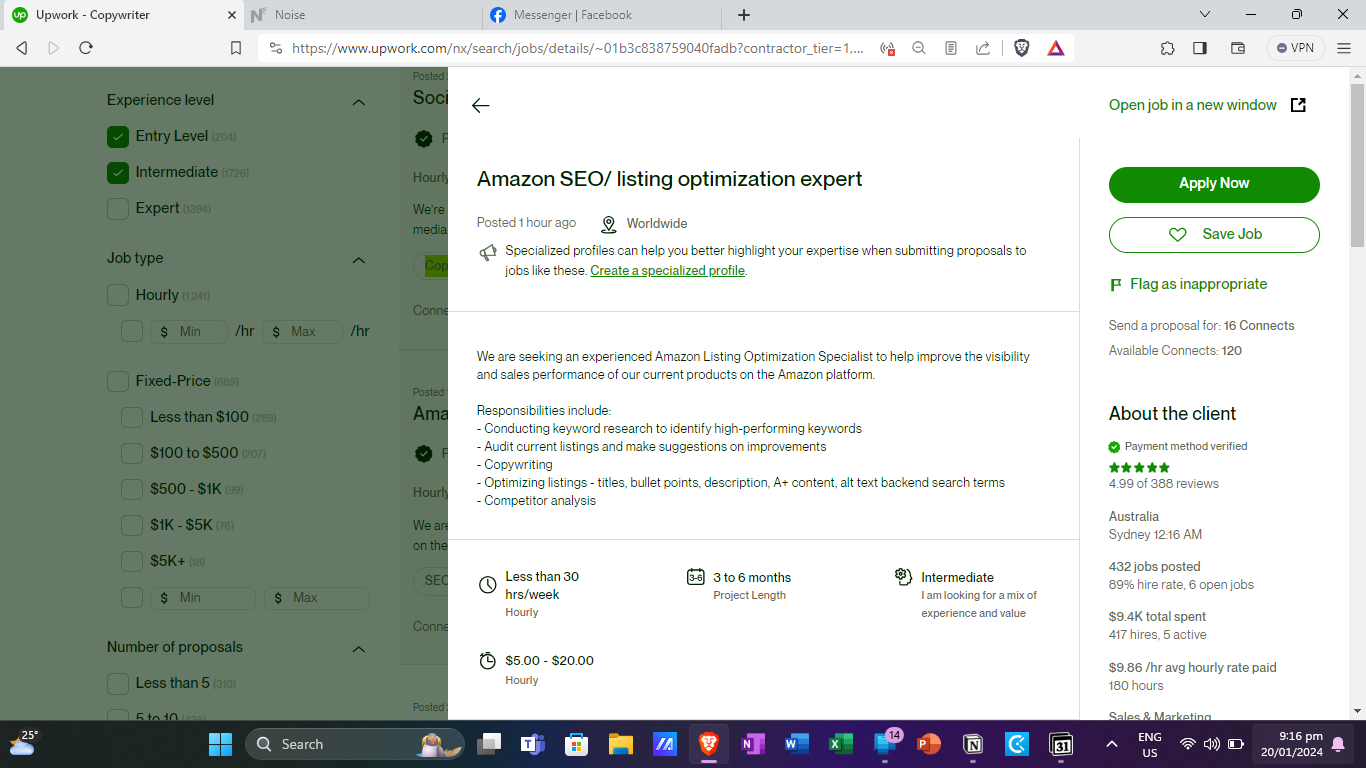
Task: Open the Brave Wallet icon
Action: (1237, 47)
